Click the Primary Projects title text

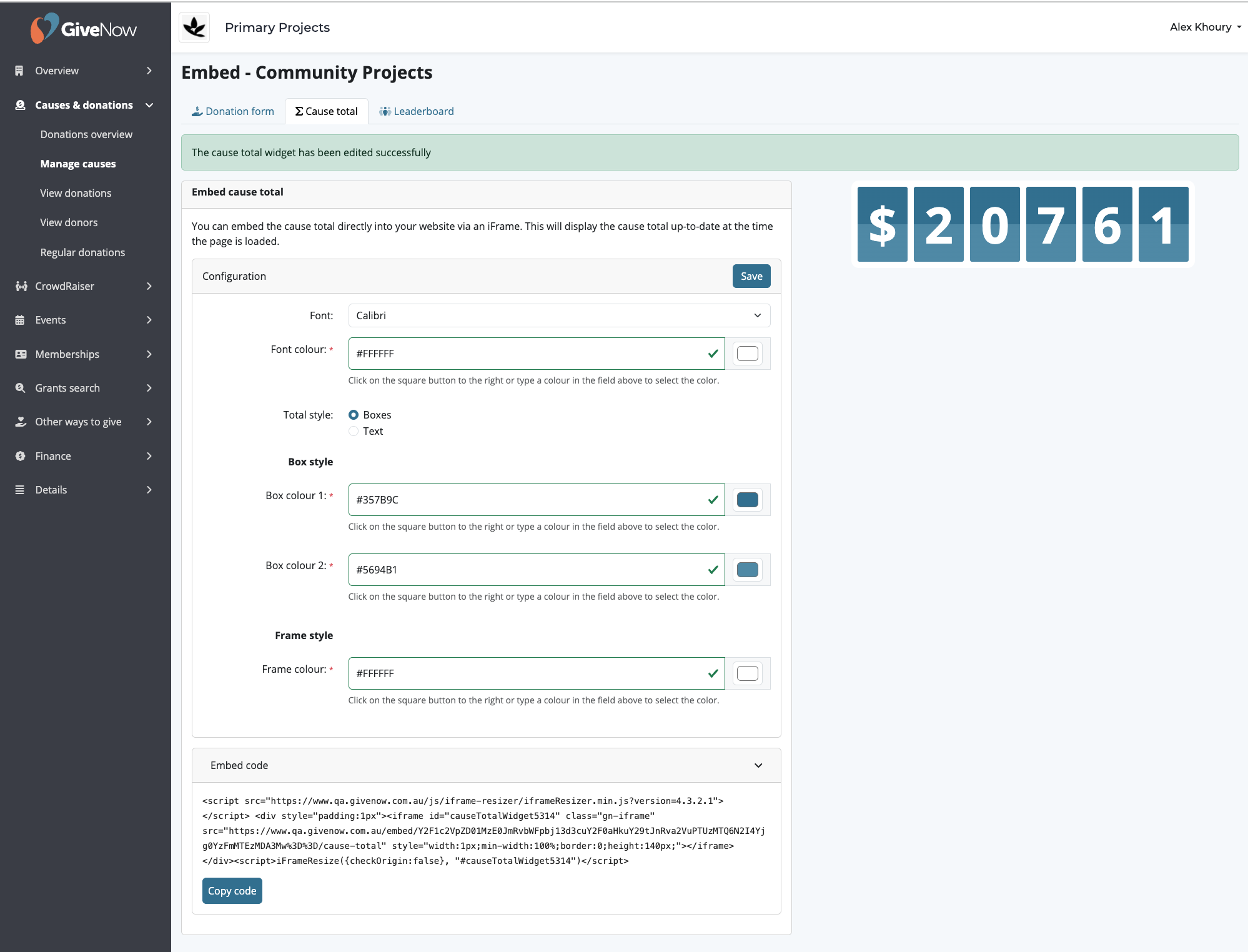coord(277,27)
